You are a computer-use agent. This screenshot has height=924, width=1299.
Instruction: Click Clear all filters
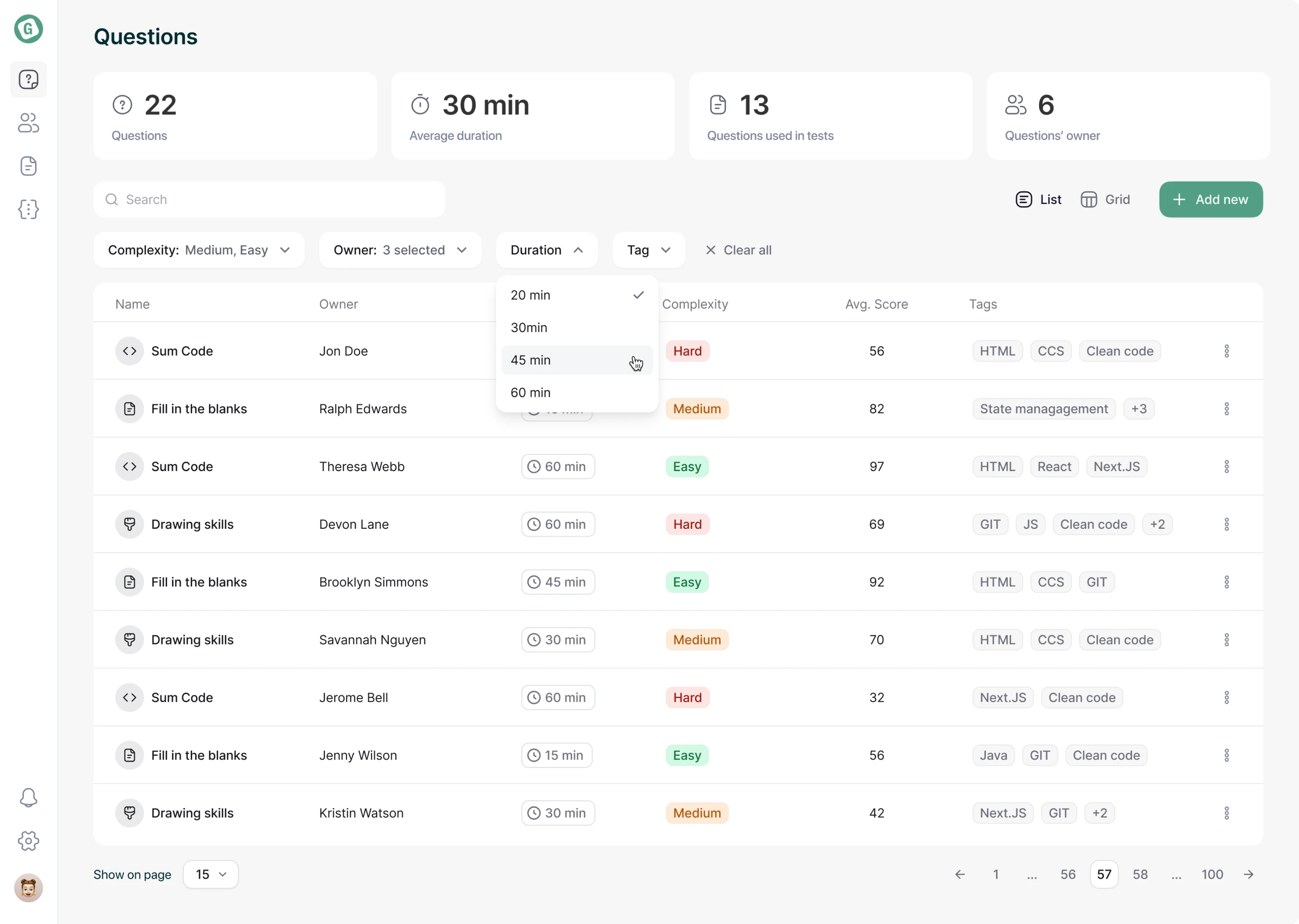point(738,250)
